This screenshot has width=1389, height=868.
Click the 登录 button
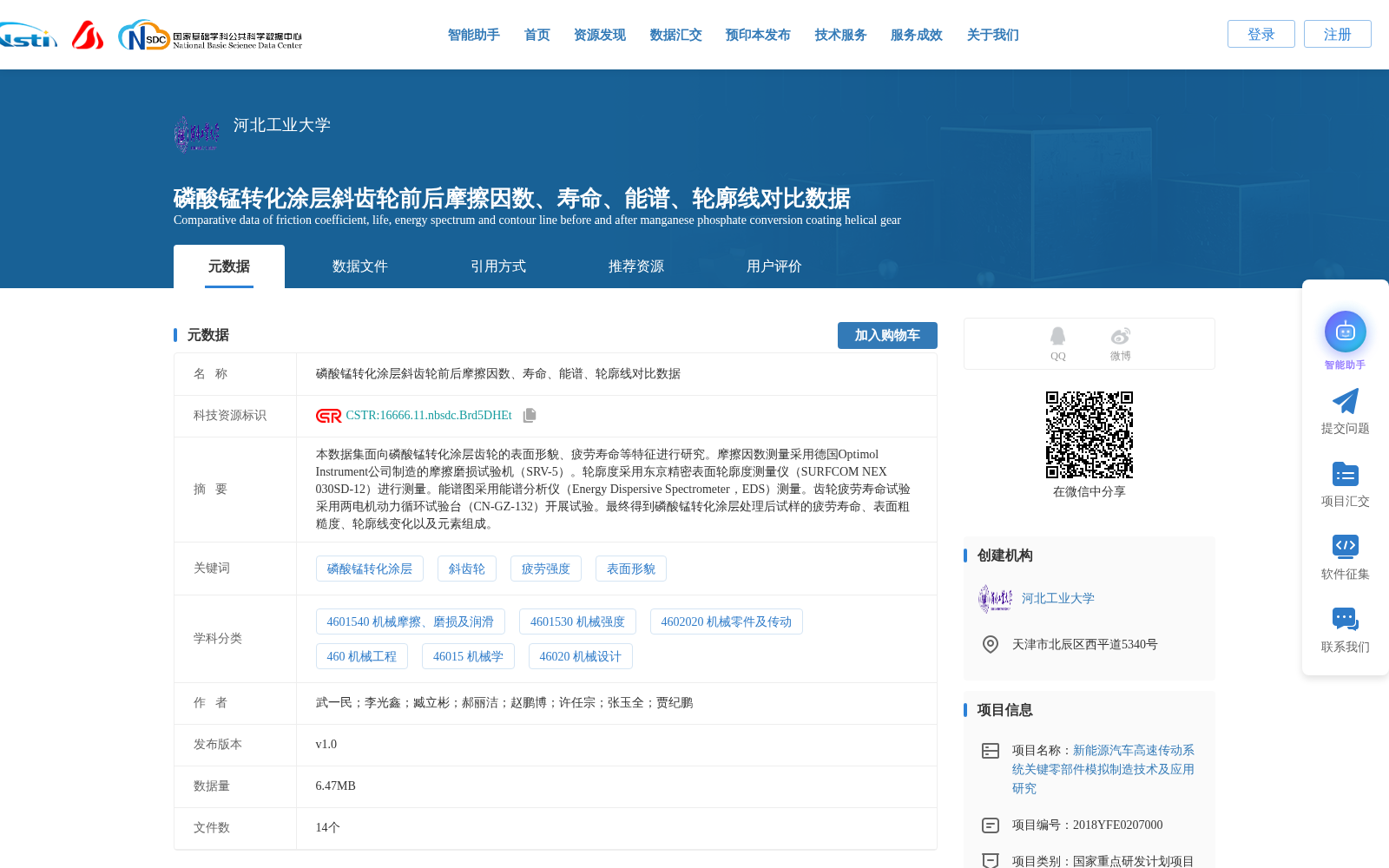tap(1261, 34)
